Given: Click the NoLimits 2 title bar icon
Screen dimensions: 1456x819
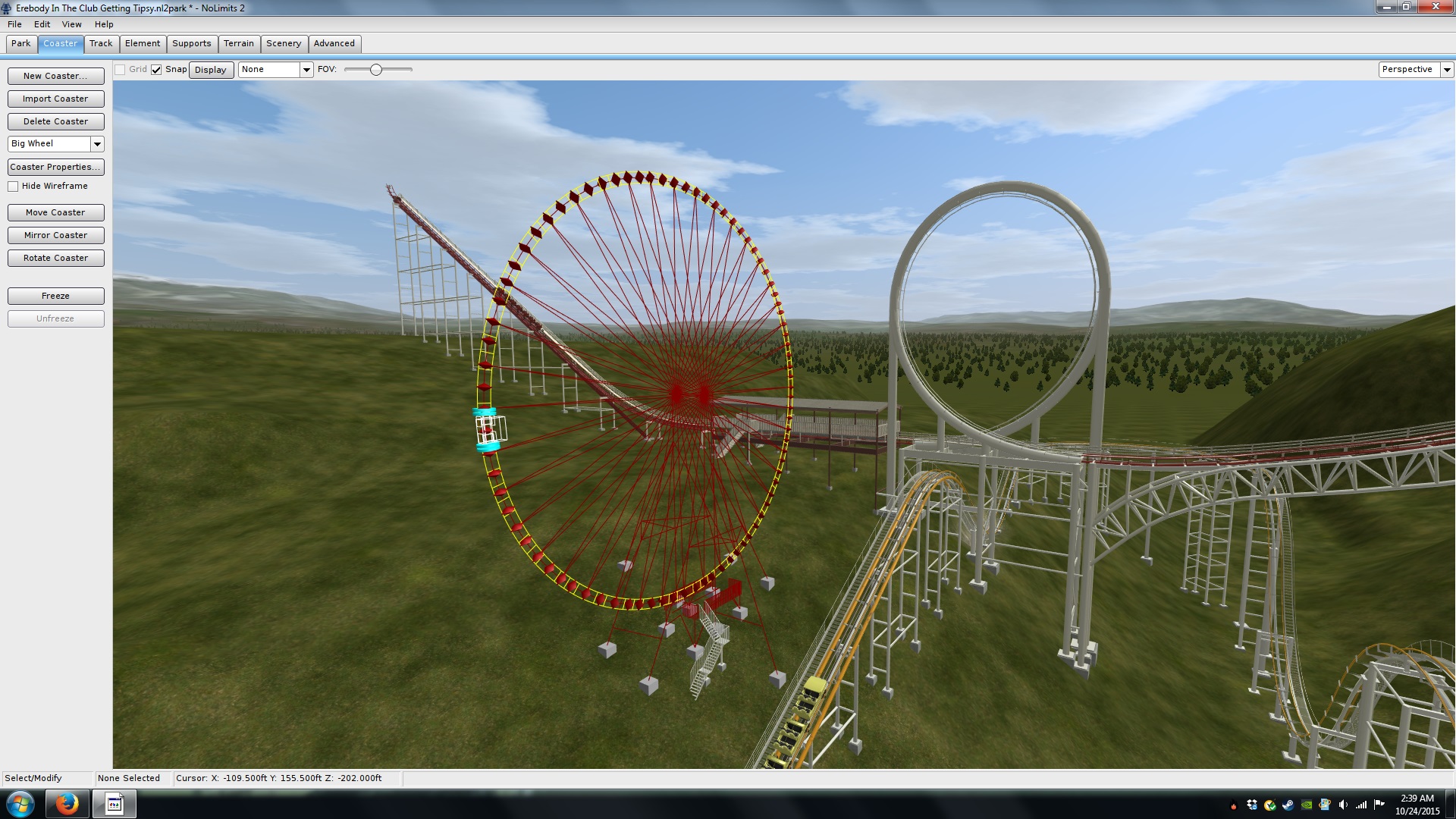Looking at the screenshot, I should coord(7,8).
